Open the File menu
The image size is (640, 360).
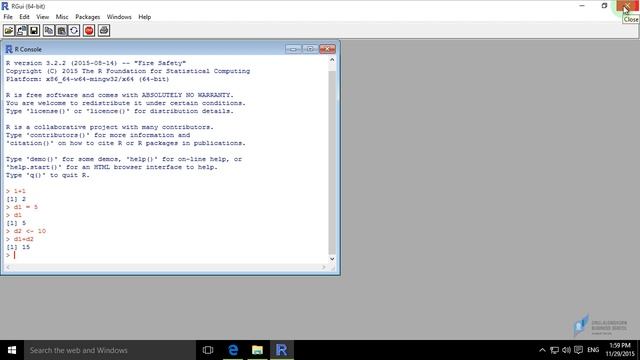tap(8, 17)
